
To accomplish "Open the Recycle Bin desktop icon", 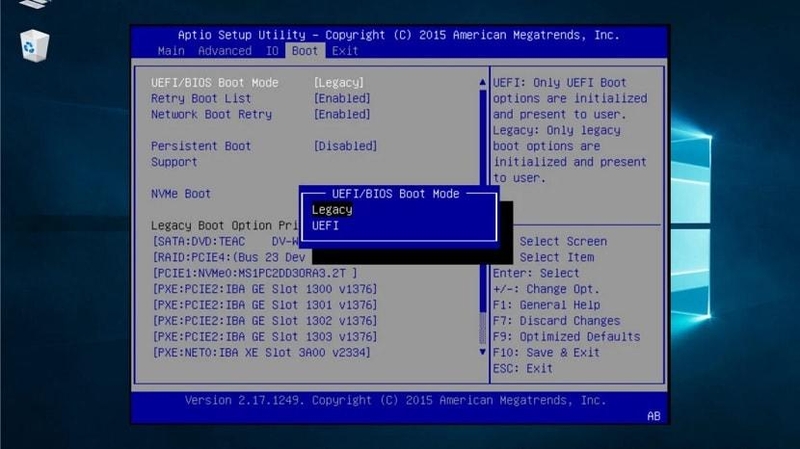I will (34, 45).
